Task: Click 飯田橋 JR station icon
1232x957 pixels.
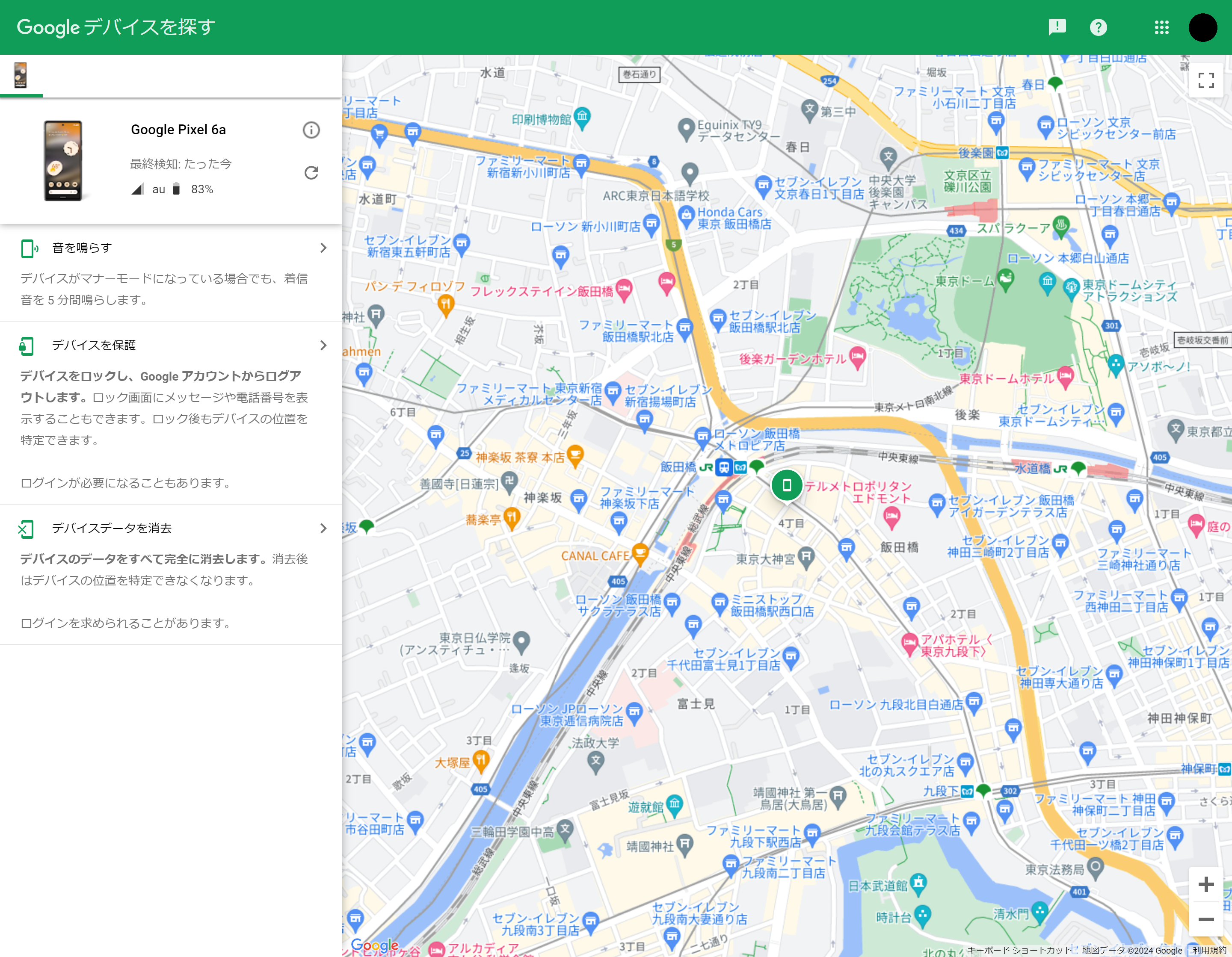Action: click(724, 467)
